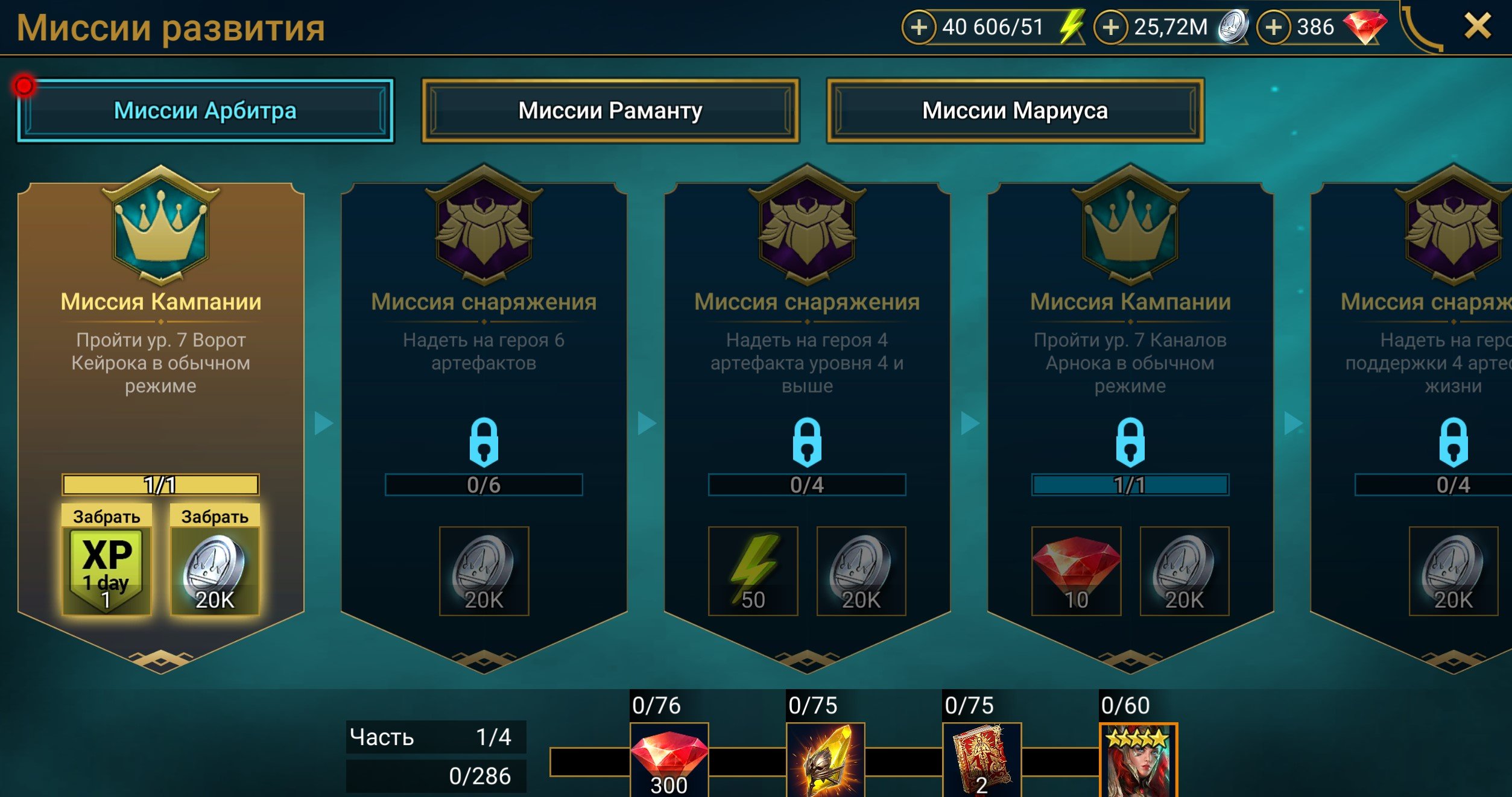
Task: Switch to Миссии Раманту tab
Action: pos(610,111)
